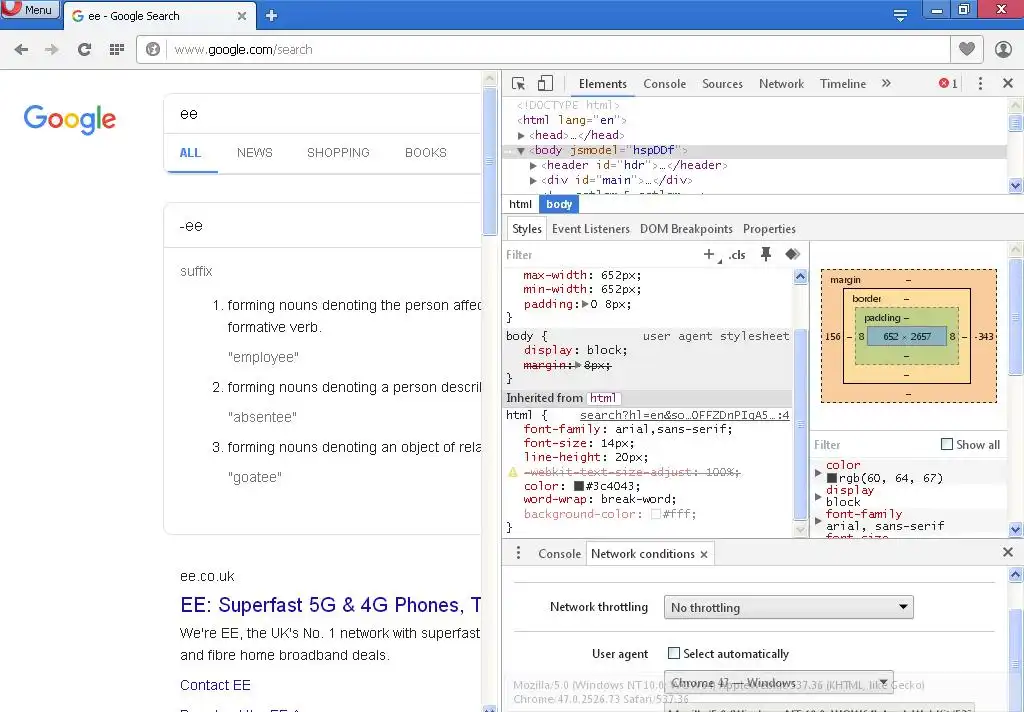1024x712 pixels.
Task: Check Select automatically for user agent
Action: [x=674, y=653]
